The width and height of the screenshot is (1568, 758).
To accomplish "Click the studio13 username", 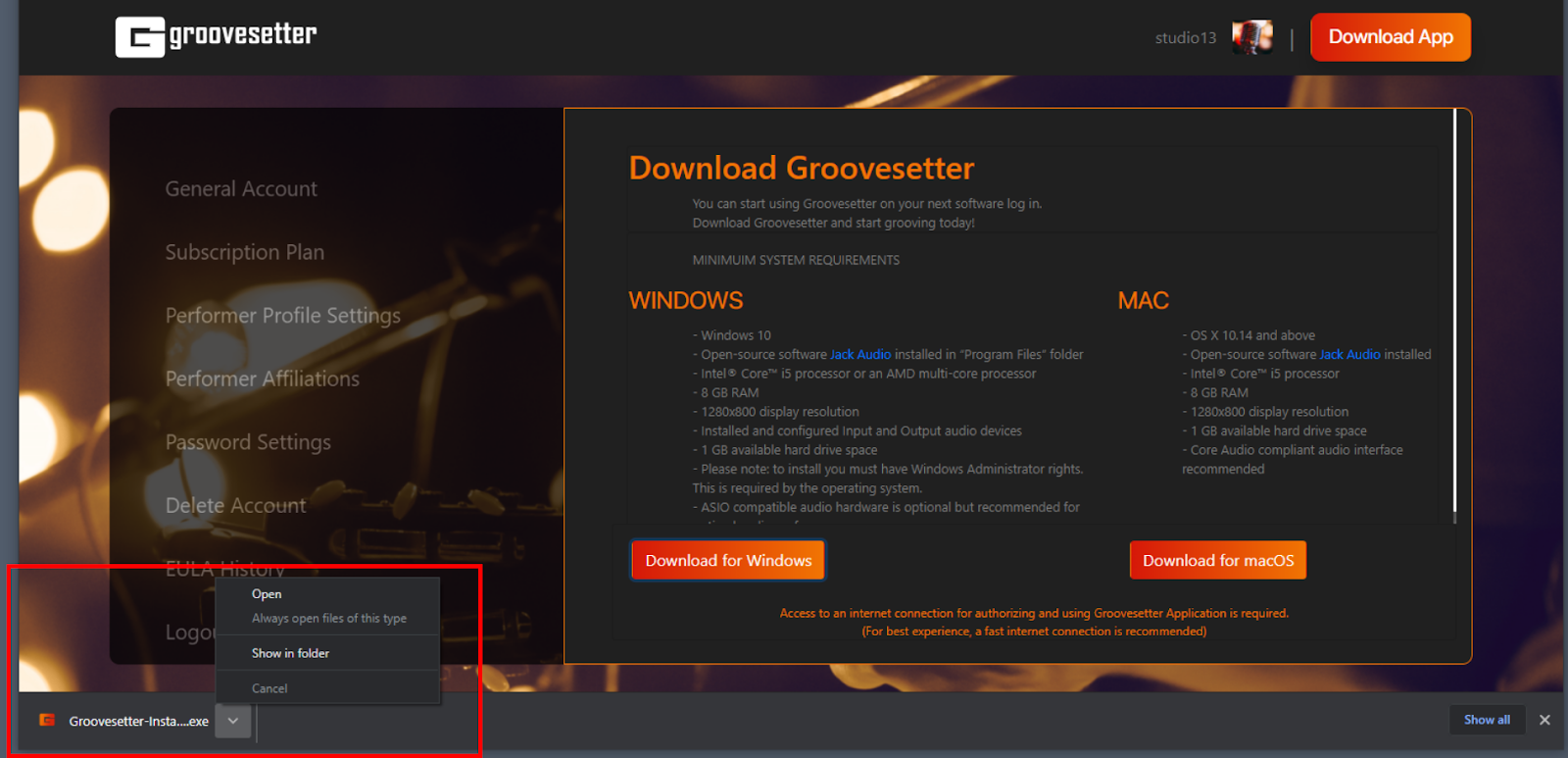I will point(1185,38).
